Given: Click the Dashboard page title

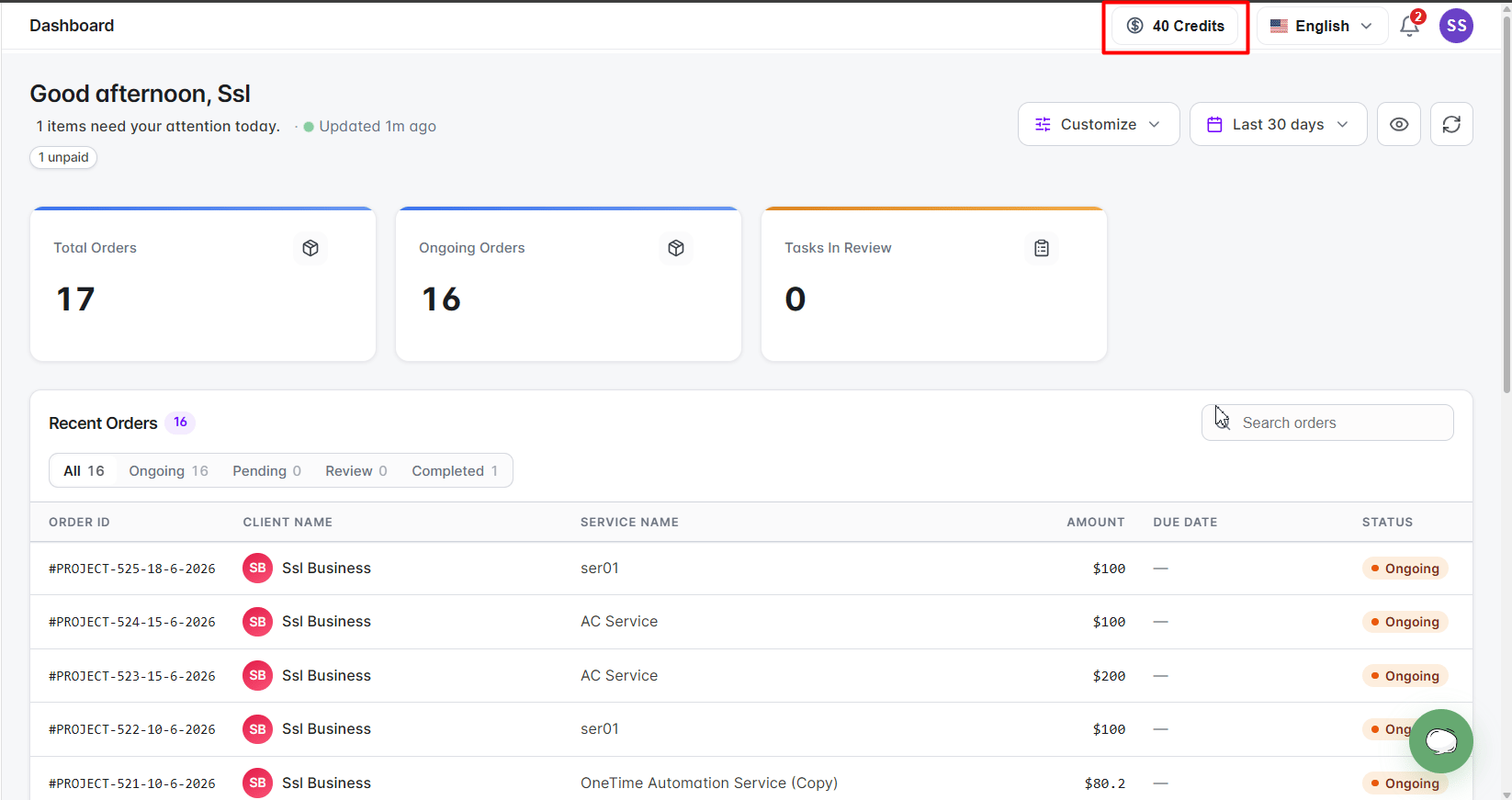Looking at the screenshot, I should click(72, 26).
